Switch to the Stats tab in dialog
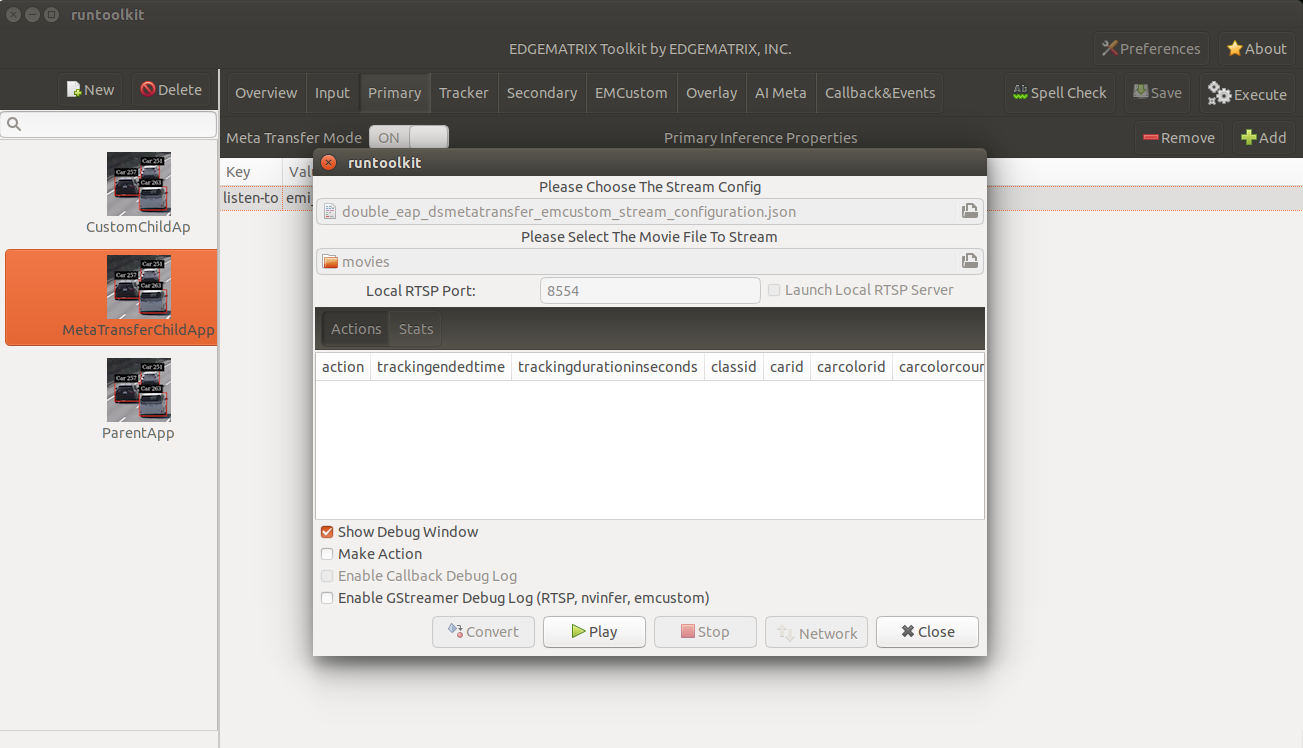1303x748 pixels. pos(416,328)
